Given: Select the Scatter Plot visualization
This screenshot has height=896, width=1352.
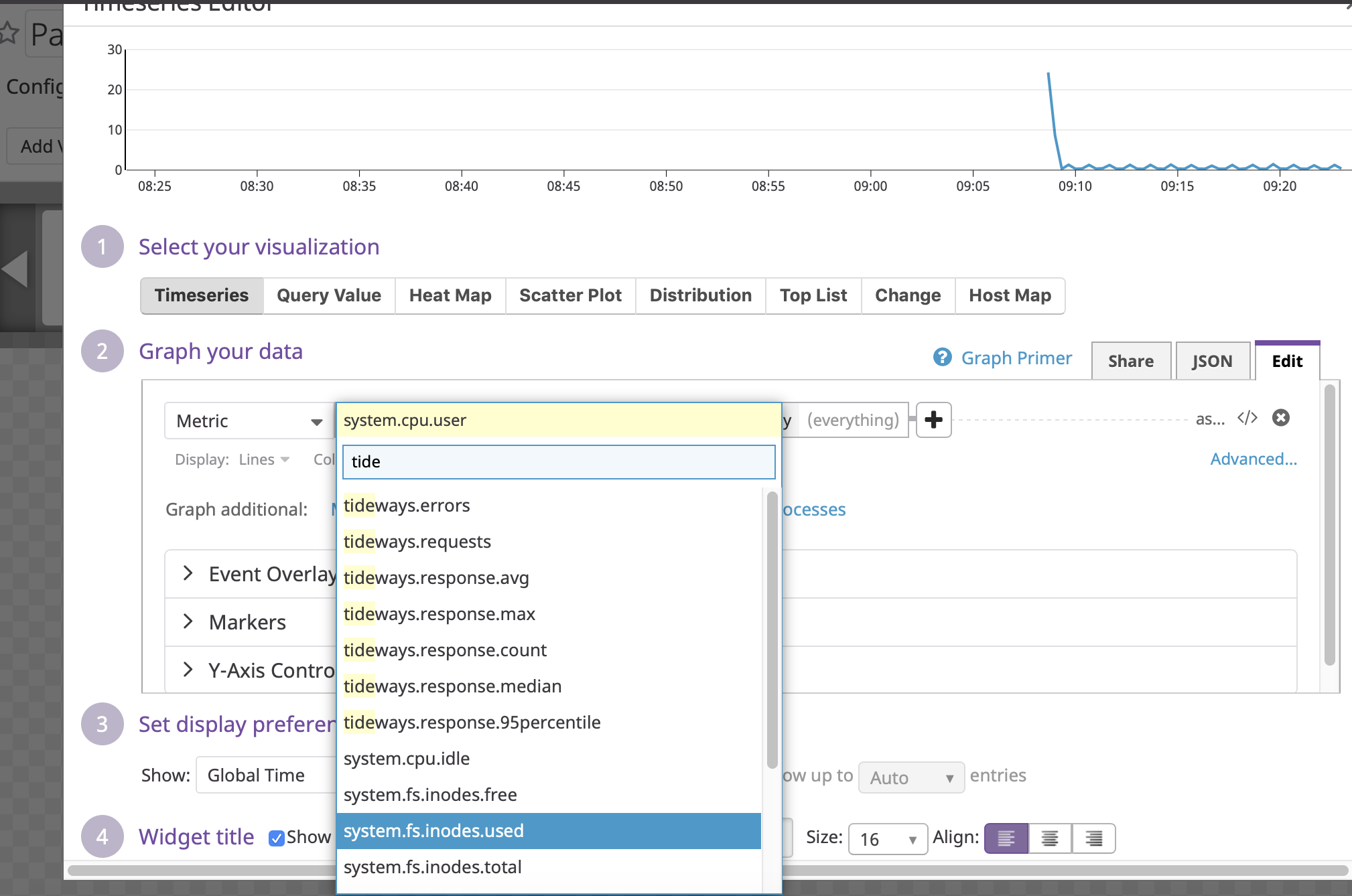Looking at the screenshot, I should pyautogui.click(x=570, y=295).
